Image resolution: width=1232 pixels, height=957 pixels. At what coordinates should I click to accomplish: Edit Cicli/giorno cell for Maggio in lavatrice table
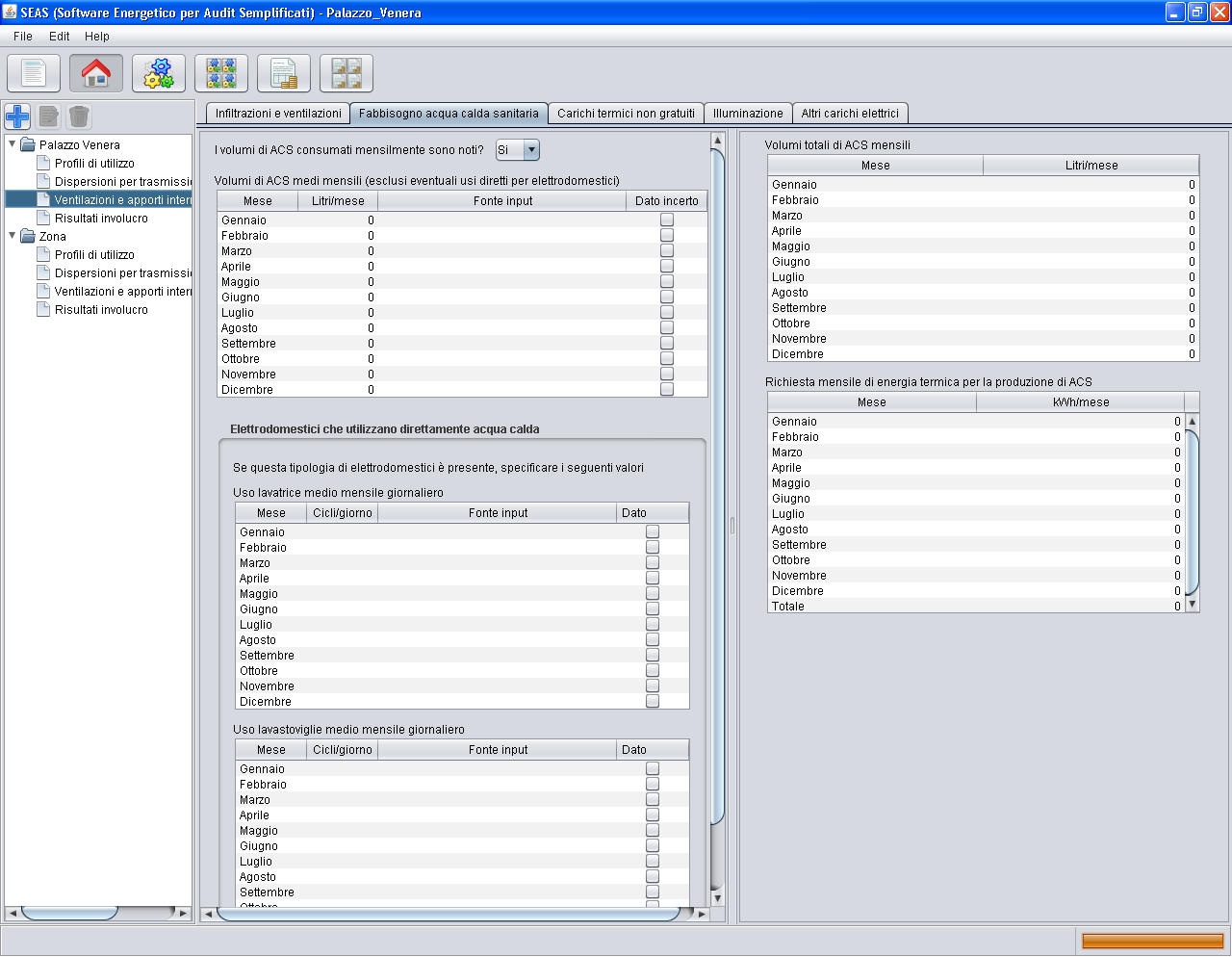[343, 594]
